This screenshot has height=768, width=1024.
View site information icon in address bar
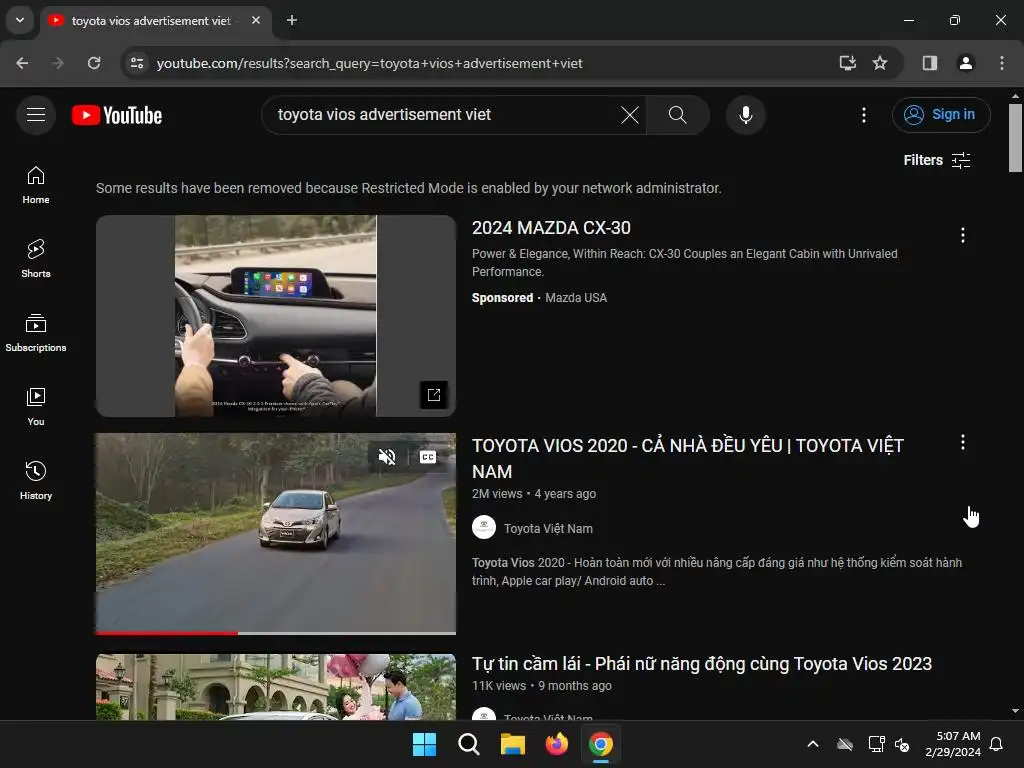[137, 63]
